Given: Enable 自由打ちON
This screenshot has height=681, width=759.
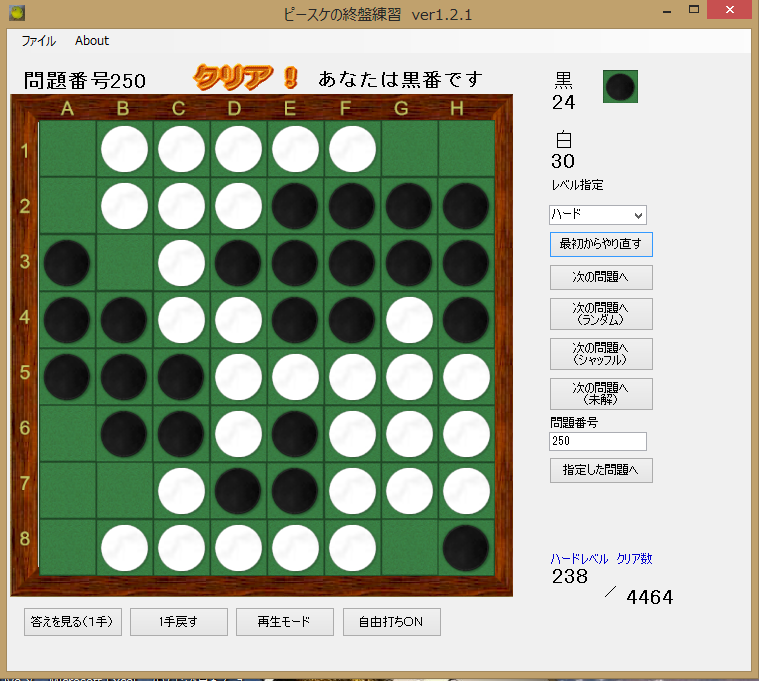Looking at the screenshot, I should pyautogui.click(x=392, y=621).
